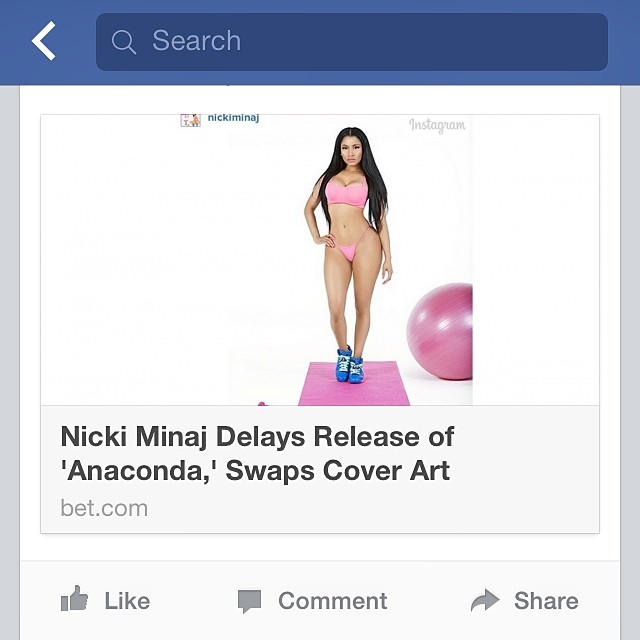Click the Like label text
The image size is (640, 640).
tap(127, 601)
